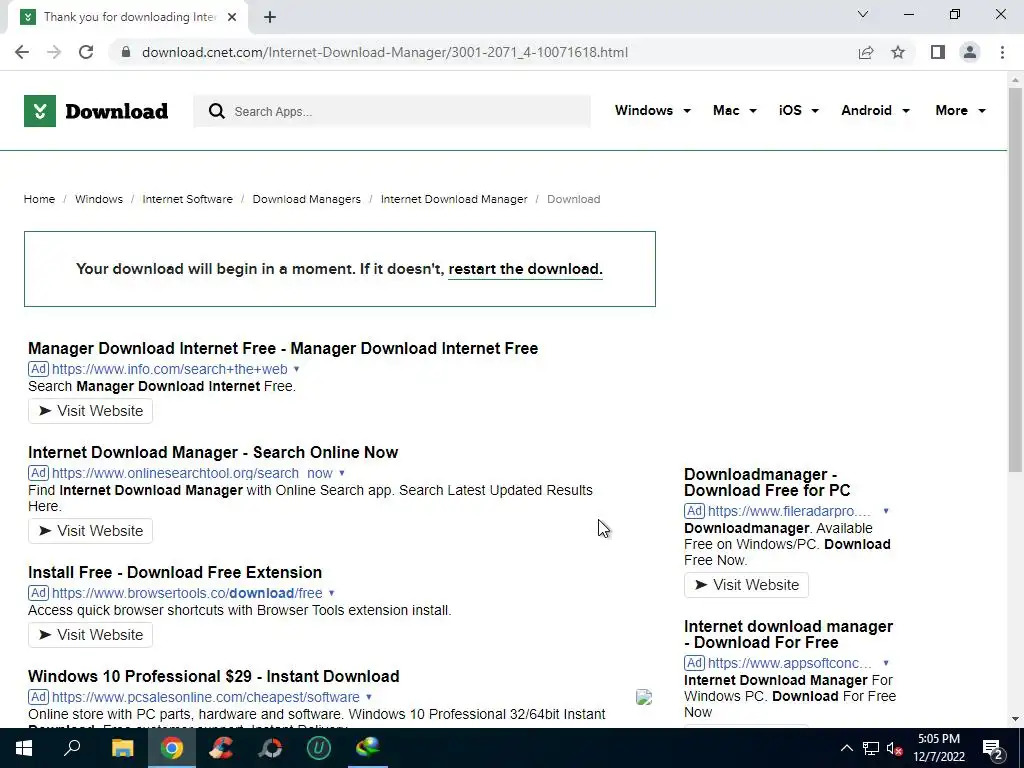Open the green U uninstaller taskbar icon
The height and width of the screenshot is (768, 1024).
[x=319, y=748]
